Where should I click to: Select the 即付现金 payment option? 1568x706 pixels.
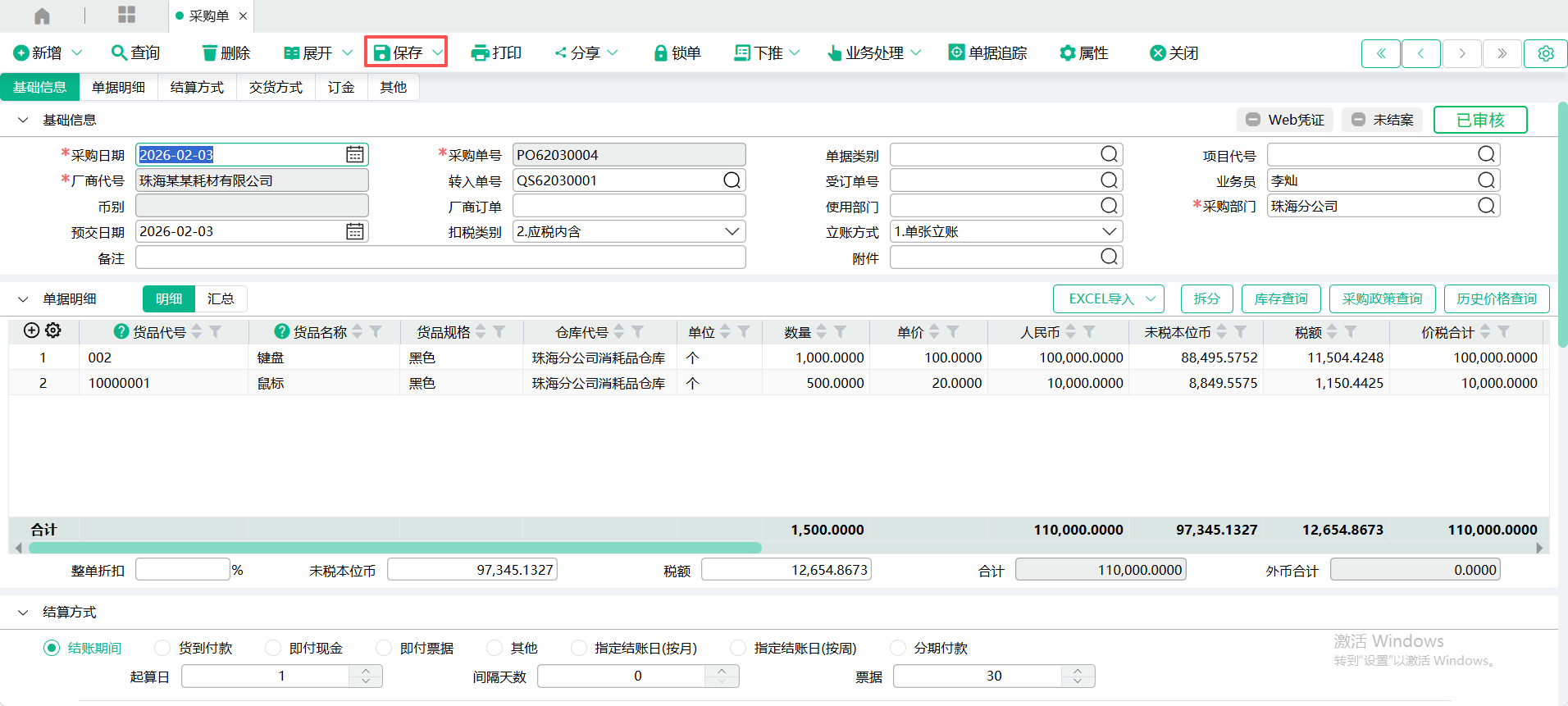tap(273, 649)
